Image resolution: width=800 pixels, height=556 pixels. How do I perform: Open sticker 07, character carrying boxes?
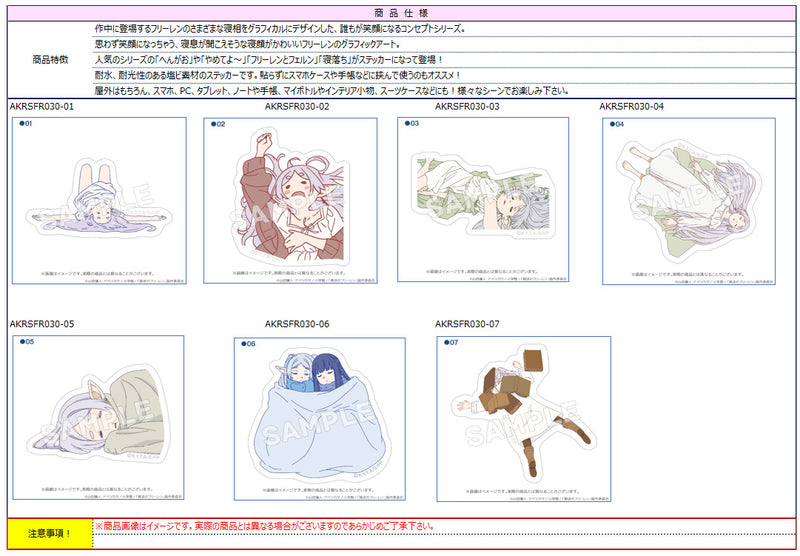(523, 419)
